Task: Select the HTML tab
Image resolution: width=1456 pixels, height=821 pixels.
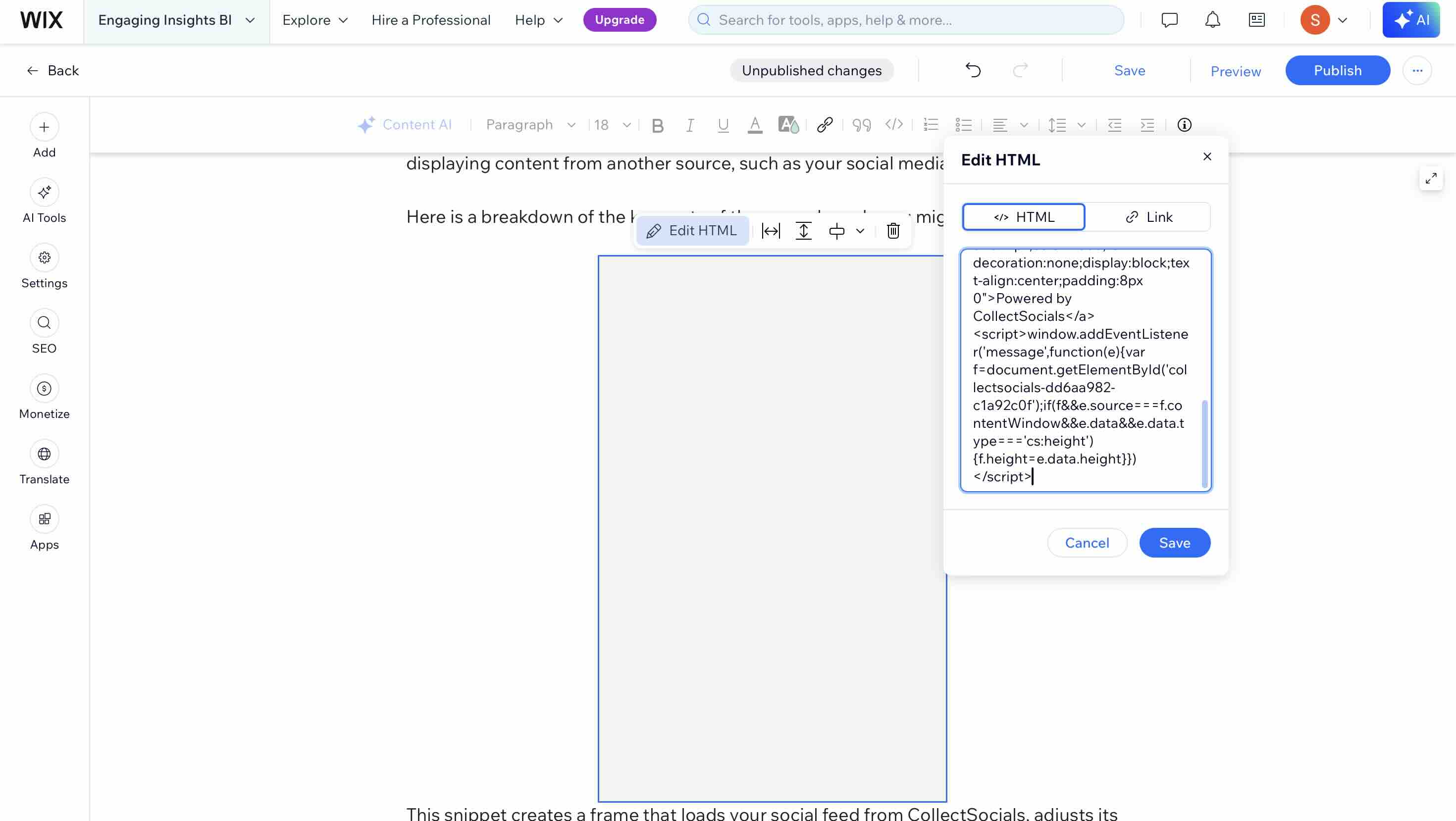Action: [1024, 217]
